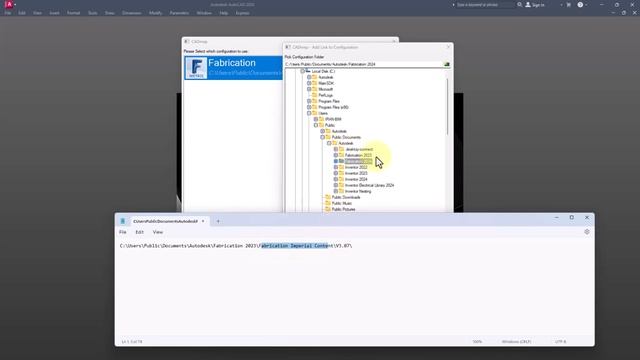Click the Notepad document icon on the tab
Screen dimensions: 640x360
pyautogui.click(x=122, y=221)
